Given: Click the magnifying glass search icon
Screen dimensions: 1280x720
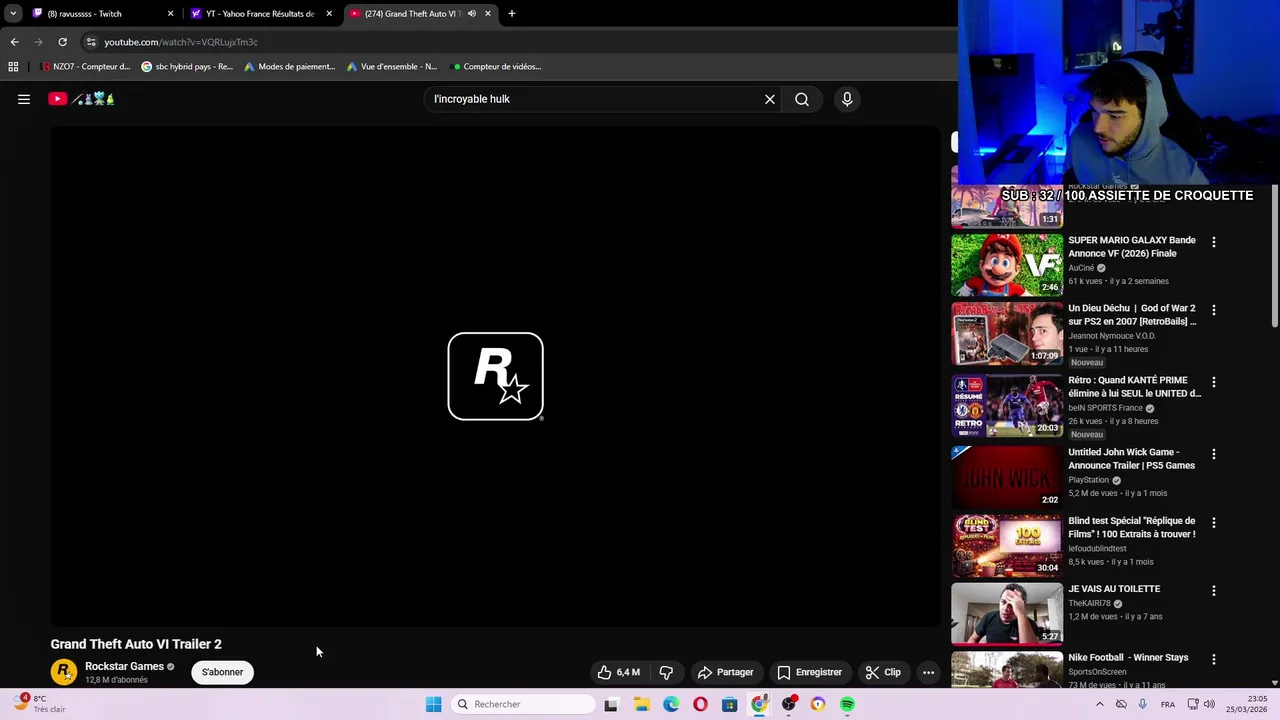Looking at the screenshot, I should point(802,99).
